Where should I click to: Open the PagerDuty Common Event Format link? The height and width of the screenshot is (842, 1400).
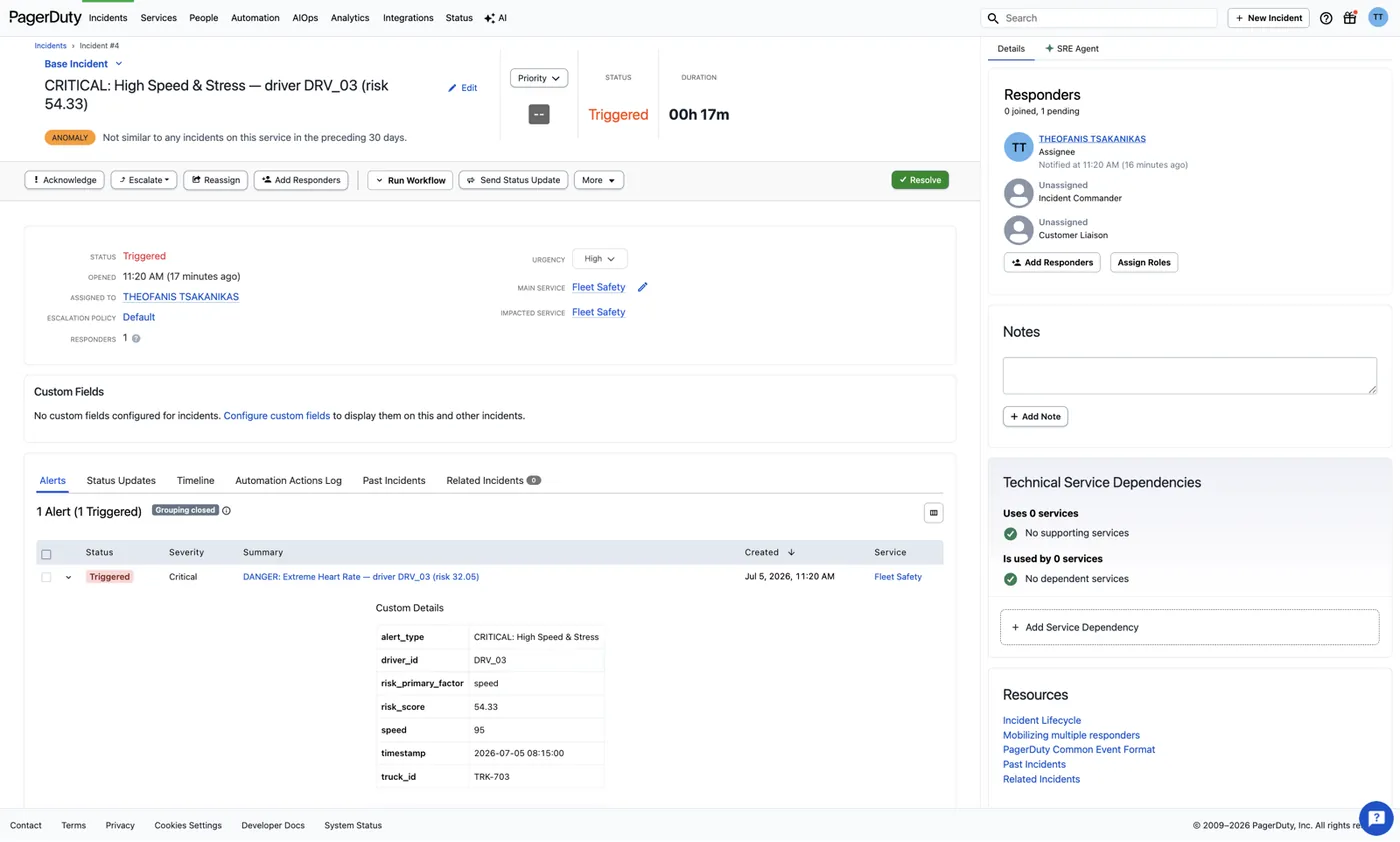pos(1079,749)
